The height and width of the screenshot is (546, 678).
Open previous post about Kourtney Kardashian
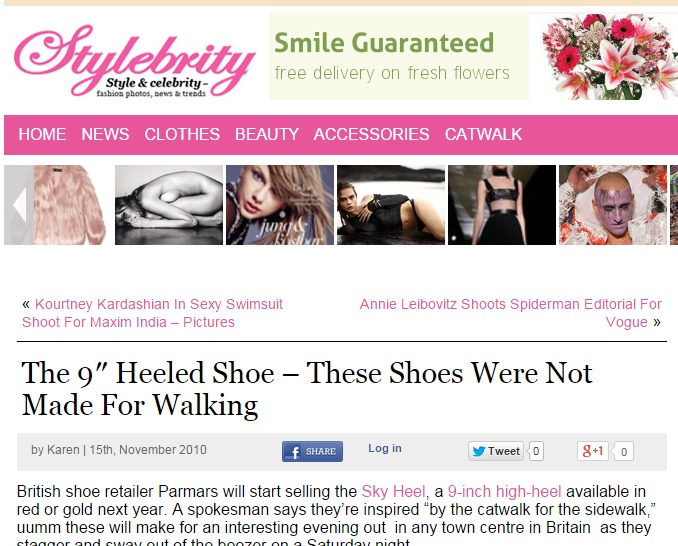coord(152,313)
